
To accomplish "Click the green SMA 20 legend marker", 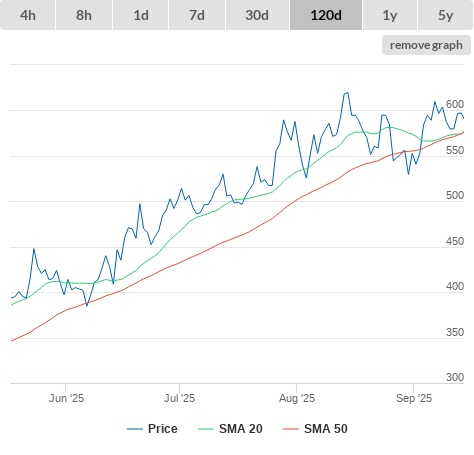I will [206, 429].
